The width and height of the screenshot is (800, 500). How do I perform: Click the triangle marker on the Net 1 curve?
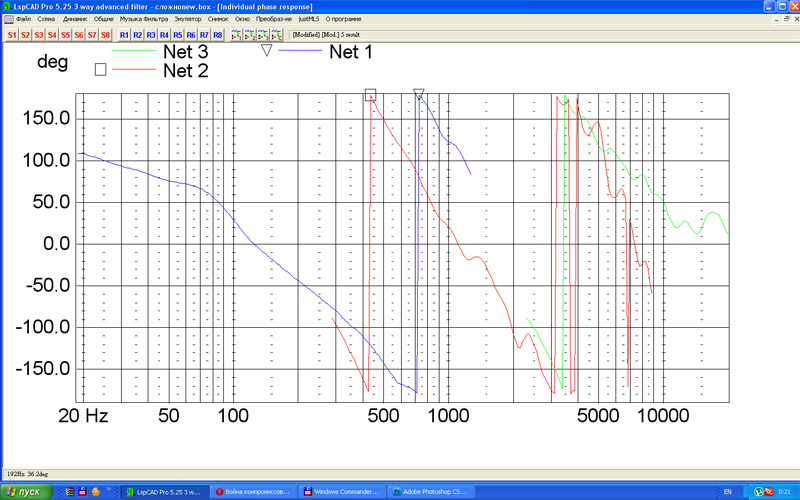(x=419, y=94)
